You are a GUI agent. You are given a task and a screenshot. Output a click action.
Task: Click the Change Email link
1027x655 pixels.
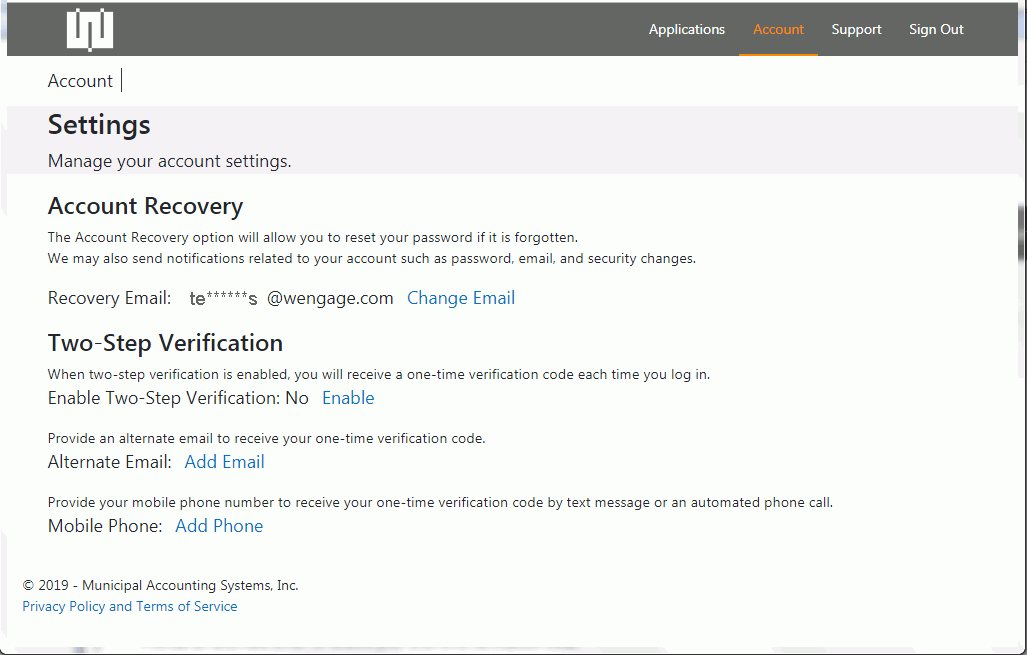tap(460, 298)
